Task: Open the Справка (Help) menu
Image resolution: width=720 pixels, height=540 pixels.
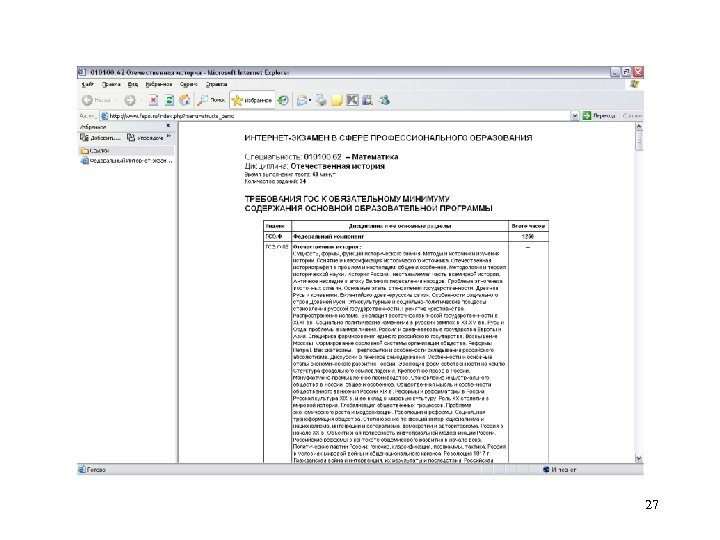Action: 216,84
